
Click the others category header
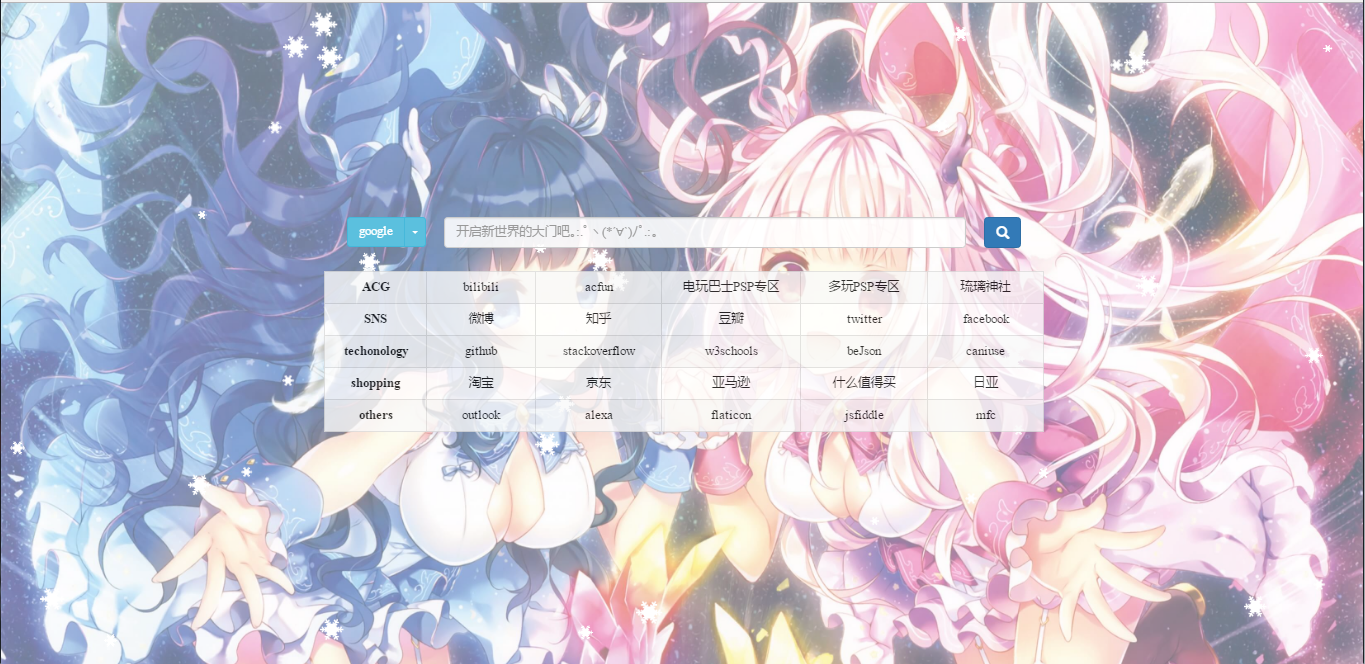coord(376,415)
